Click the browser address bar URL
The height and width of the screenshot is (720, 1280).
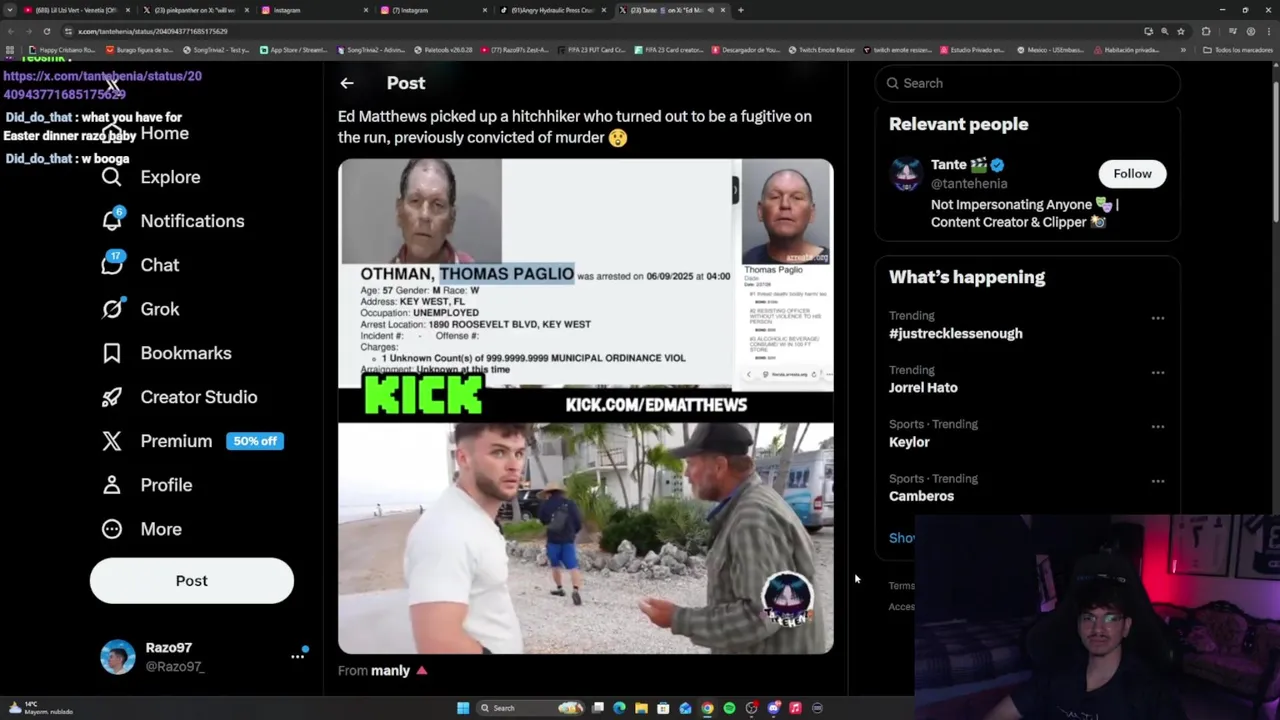pos(152,32)
